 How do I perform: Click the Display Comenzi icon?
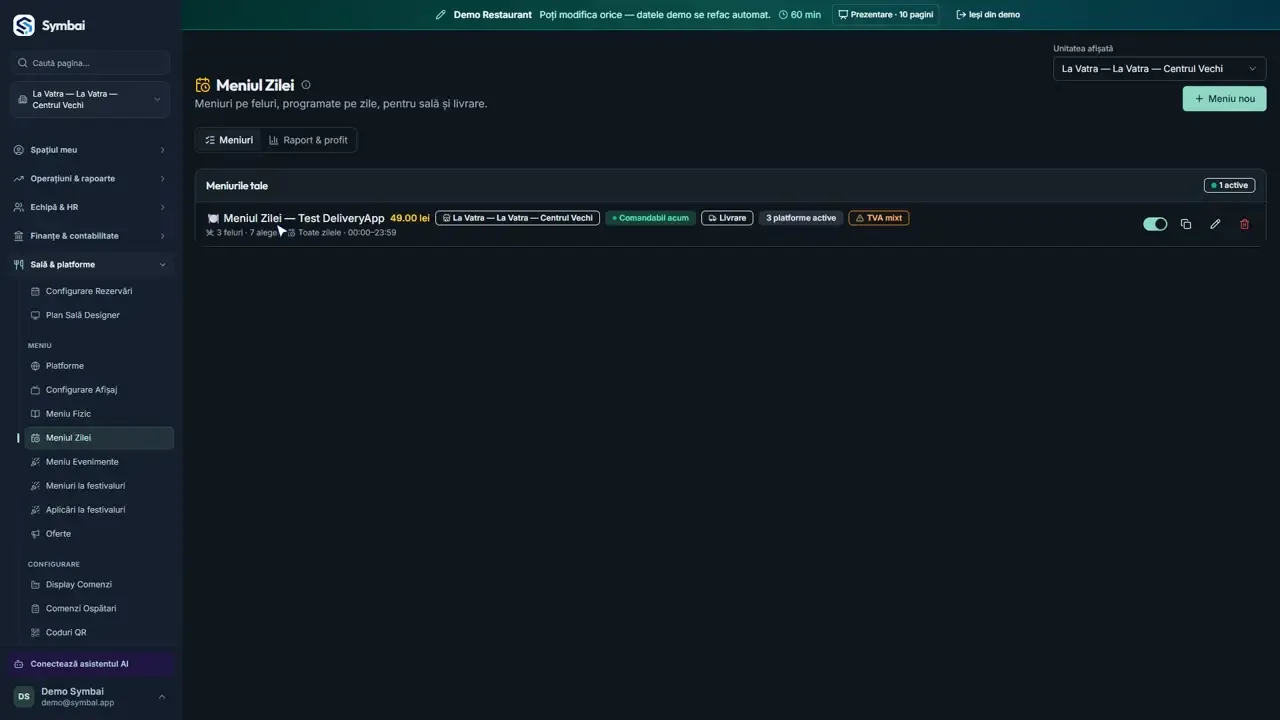(x=35, y=585)
